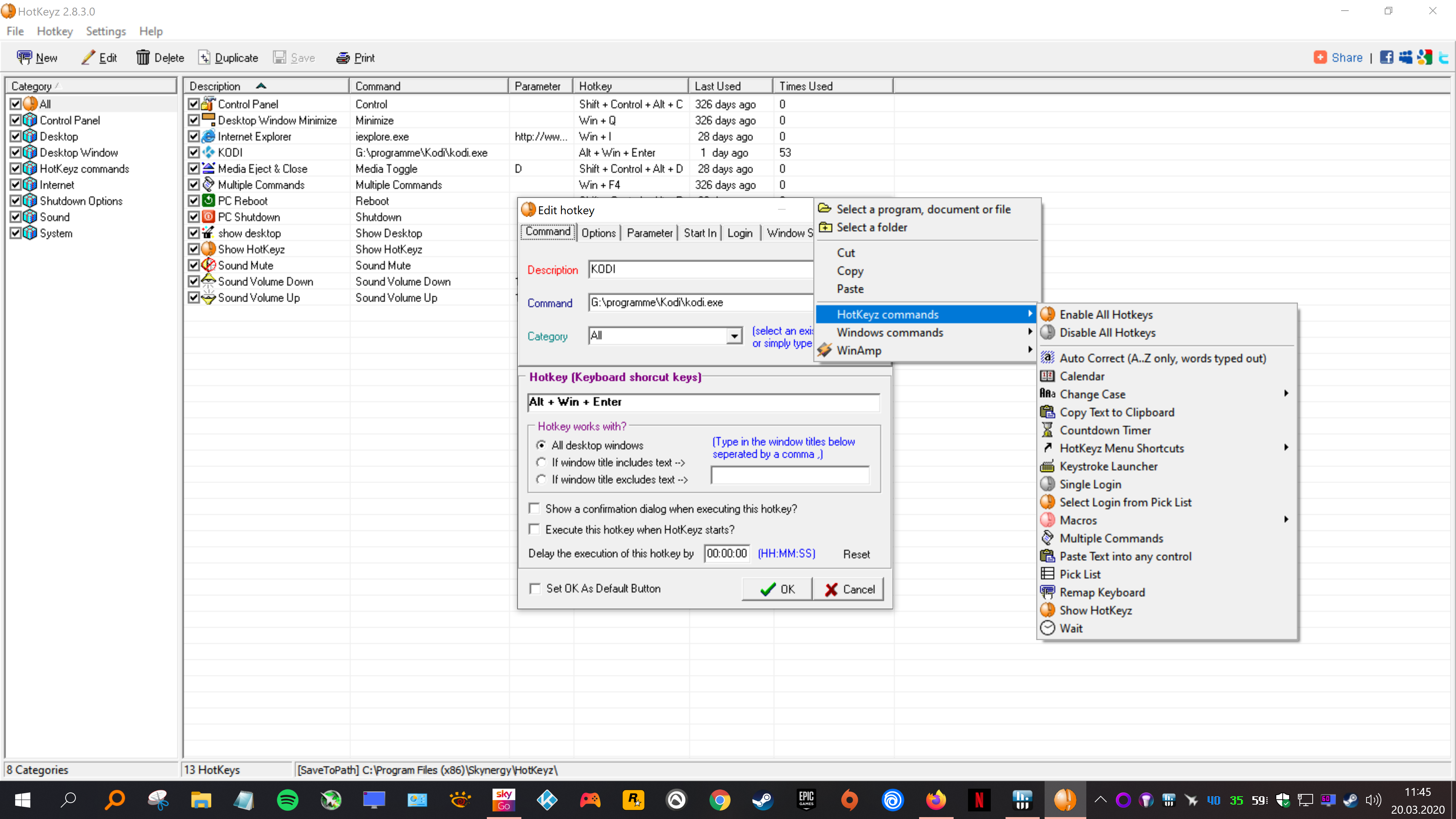Choose Remap Keyboard from the submenu

[x=1101, y=592]
